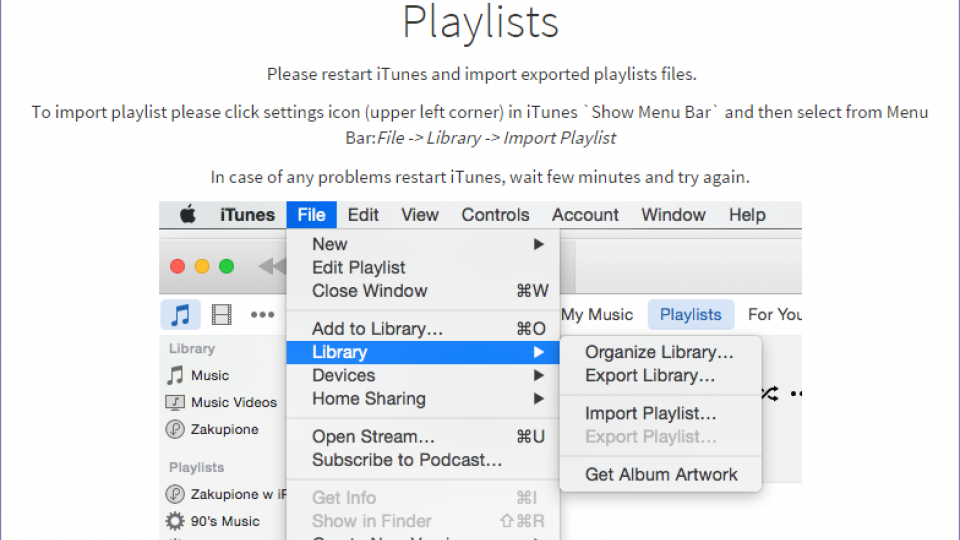
Task: Switch to My Music tab
Action: pos(597,315)
